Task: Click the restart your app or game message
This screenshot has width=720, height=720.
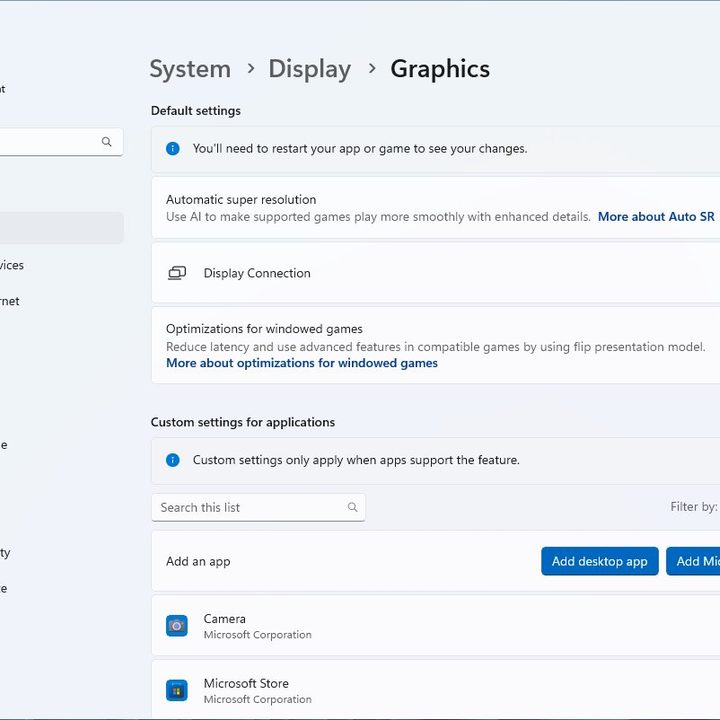Action: tap(360, 148)
